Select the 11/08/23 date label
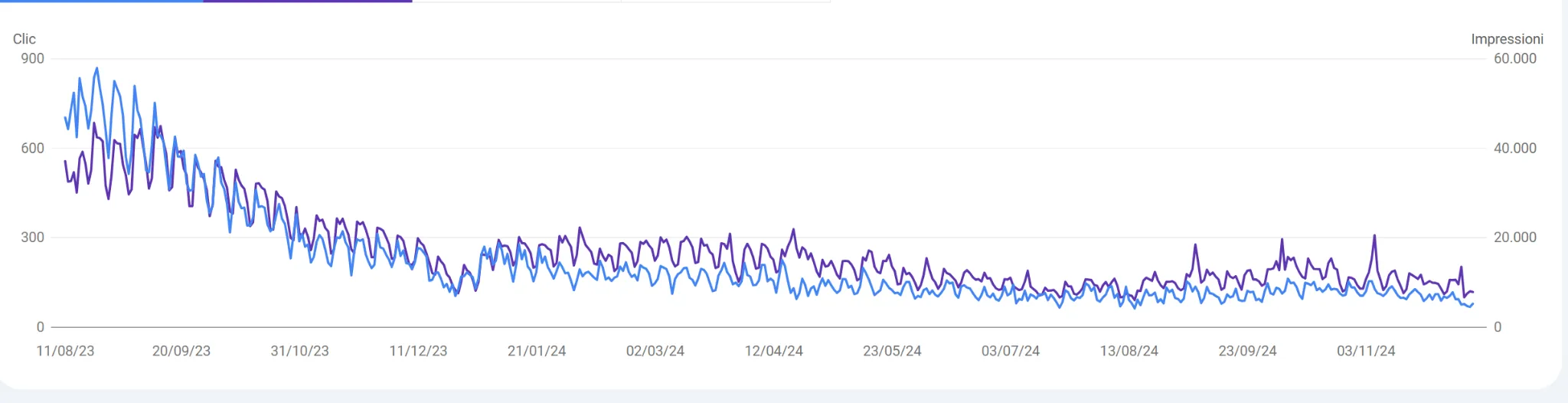Viewport: 1568px width, 403px height. 65,351
